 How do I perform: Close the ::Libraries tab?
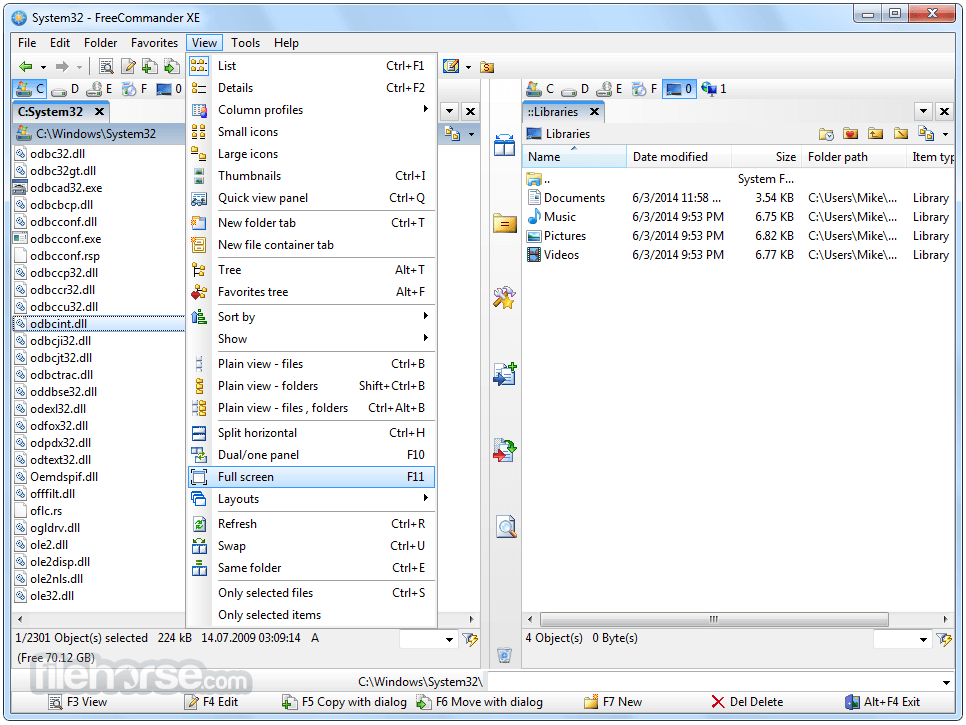coord(595,111)
